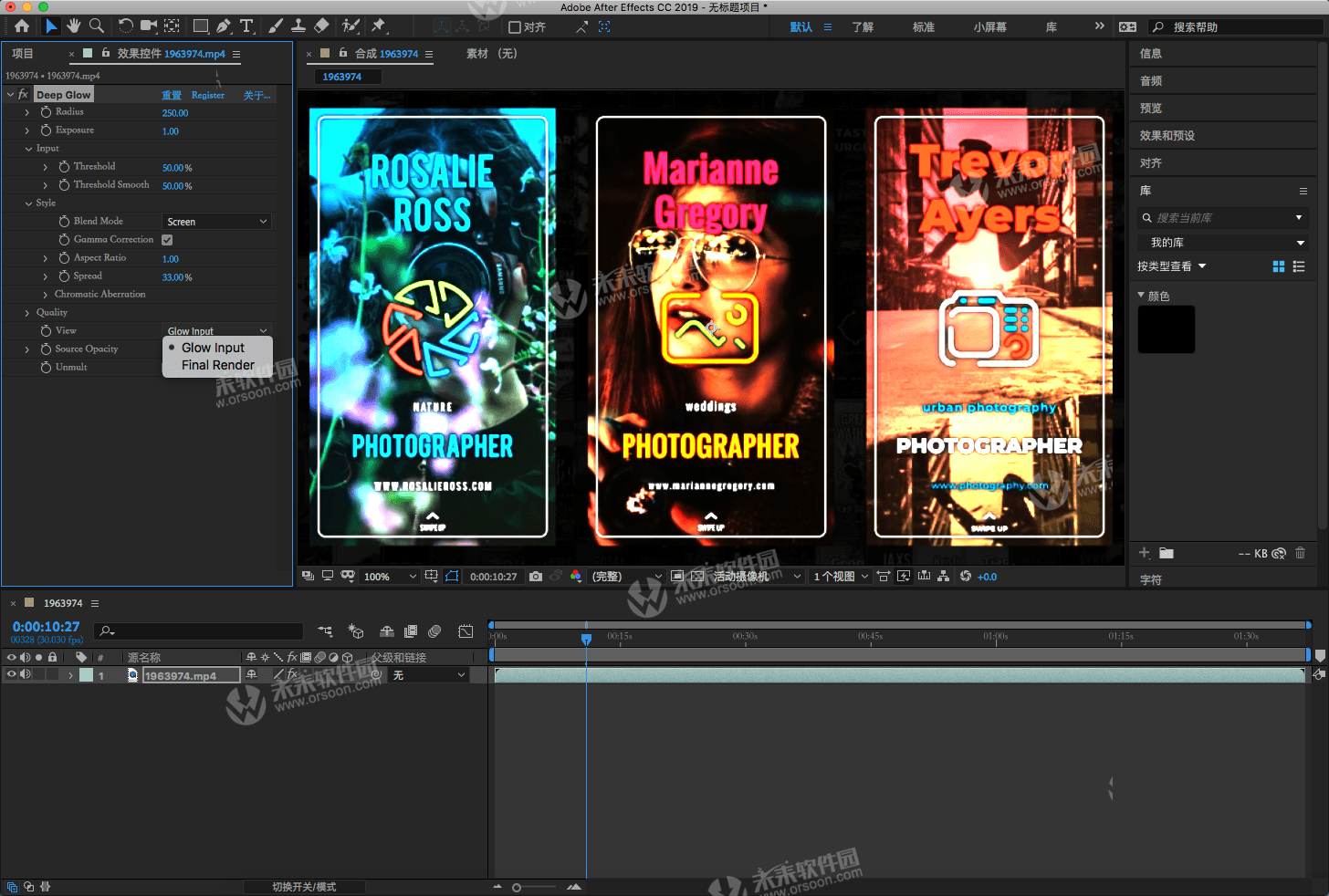Click the black 颜色 swatch in library
1329x896 pixels.
pos(1167,329)
